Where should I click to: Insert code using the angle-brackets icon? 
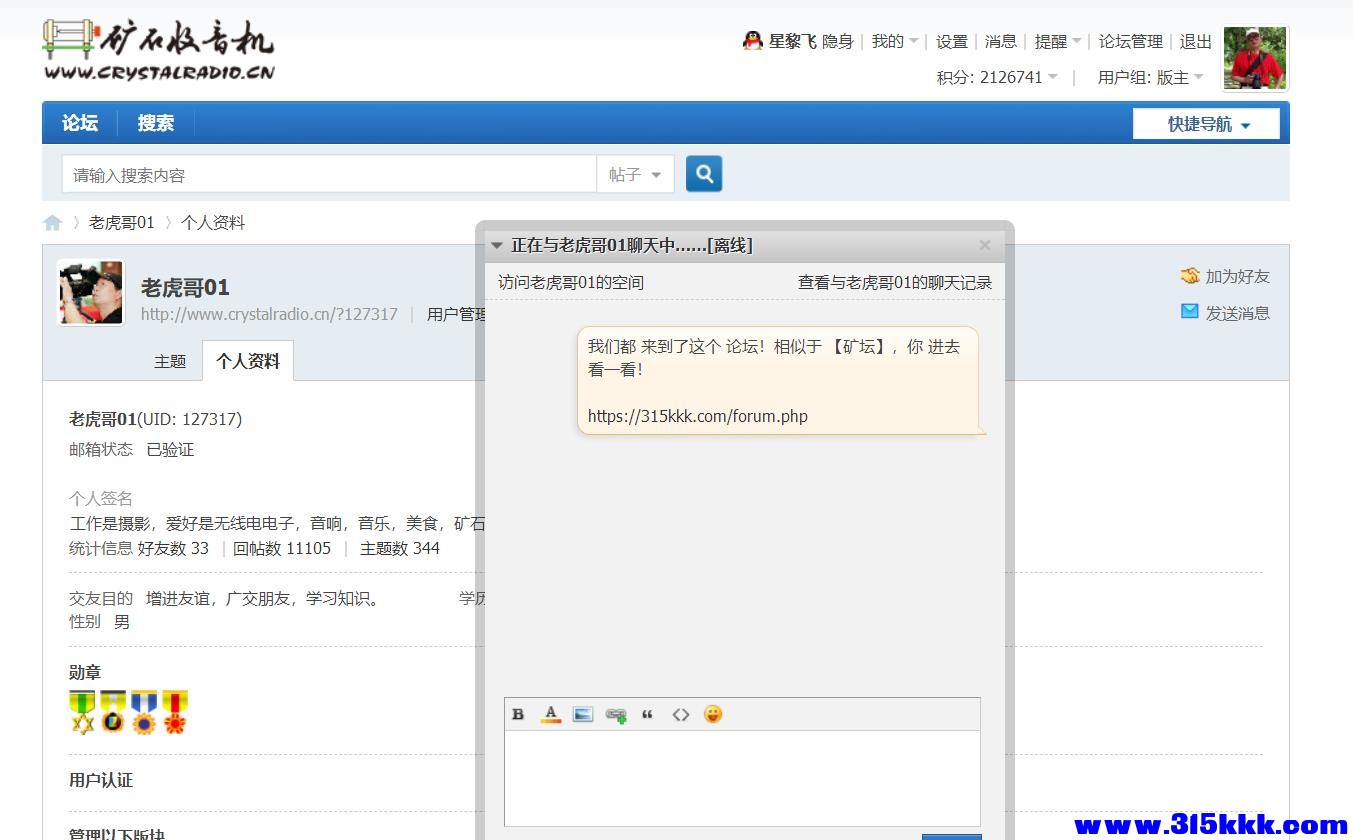681,714
